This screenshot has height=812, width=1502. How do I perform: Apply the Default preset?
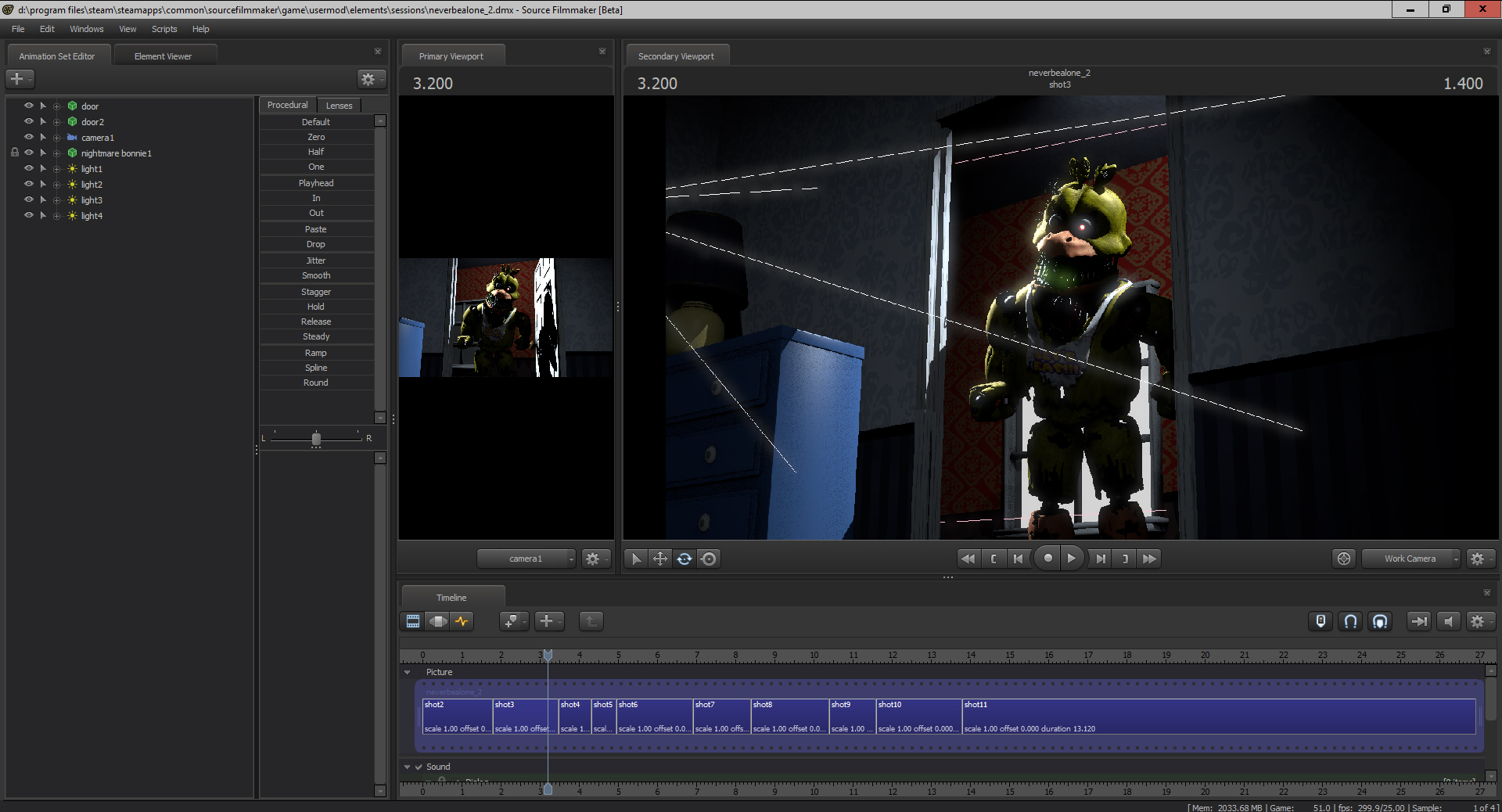tap(316, 122)
